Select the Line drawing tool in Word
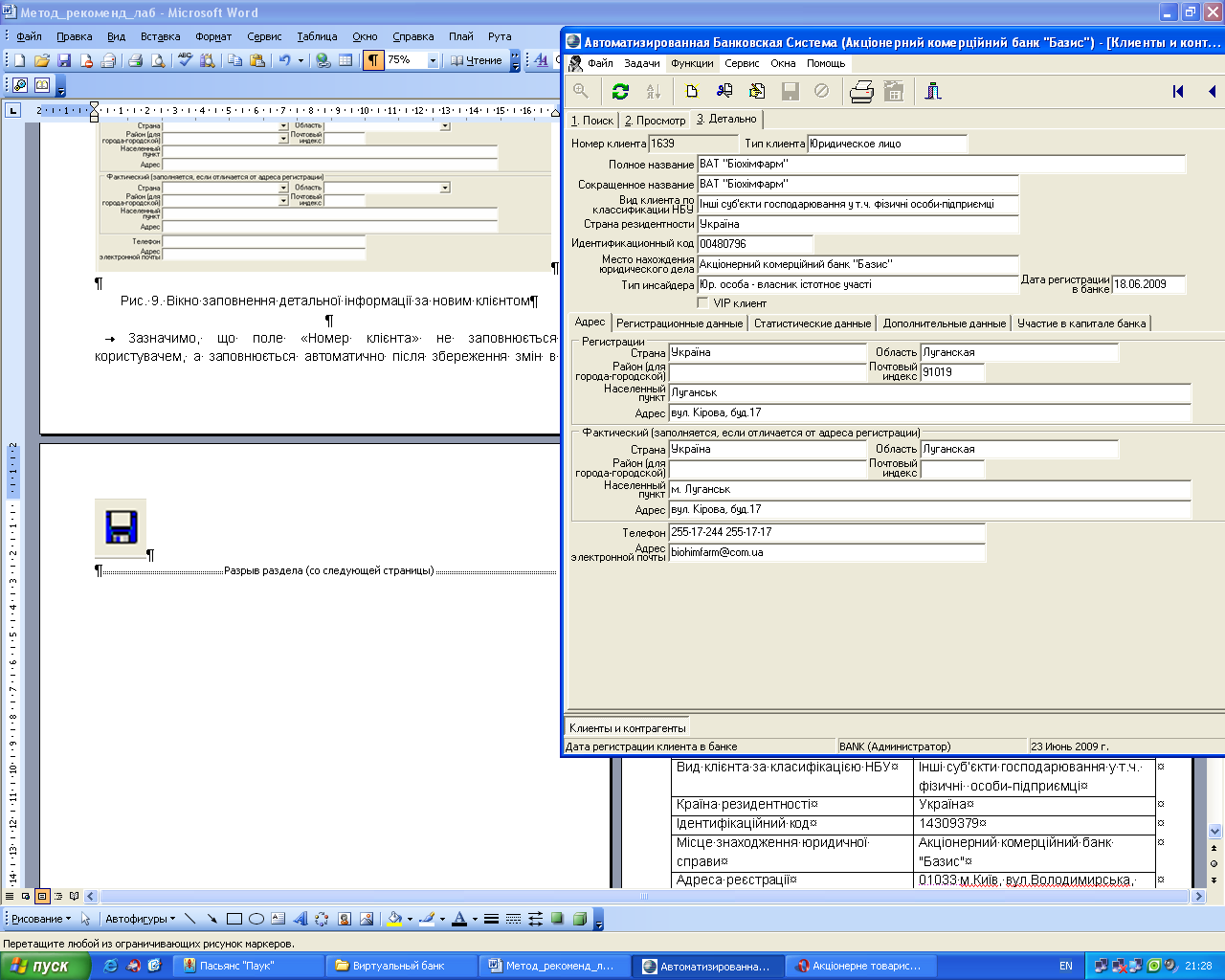 click(189, 919)
